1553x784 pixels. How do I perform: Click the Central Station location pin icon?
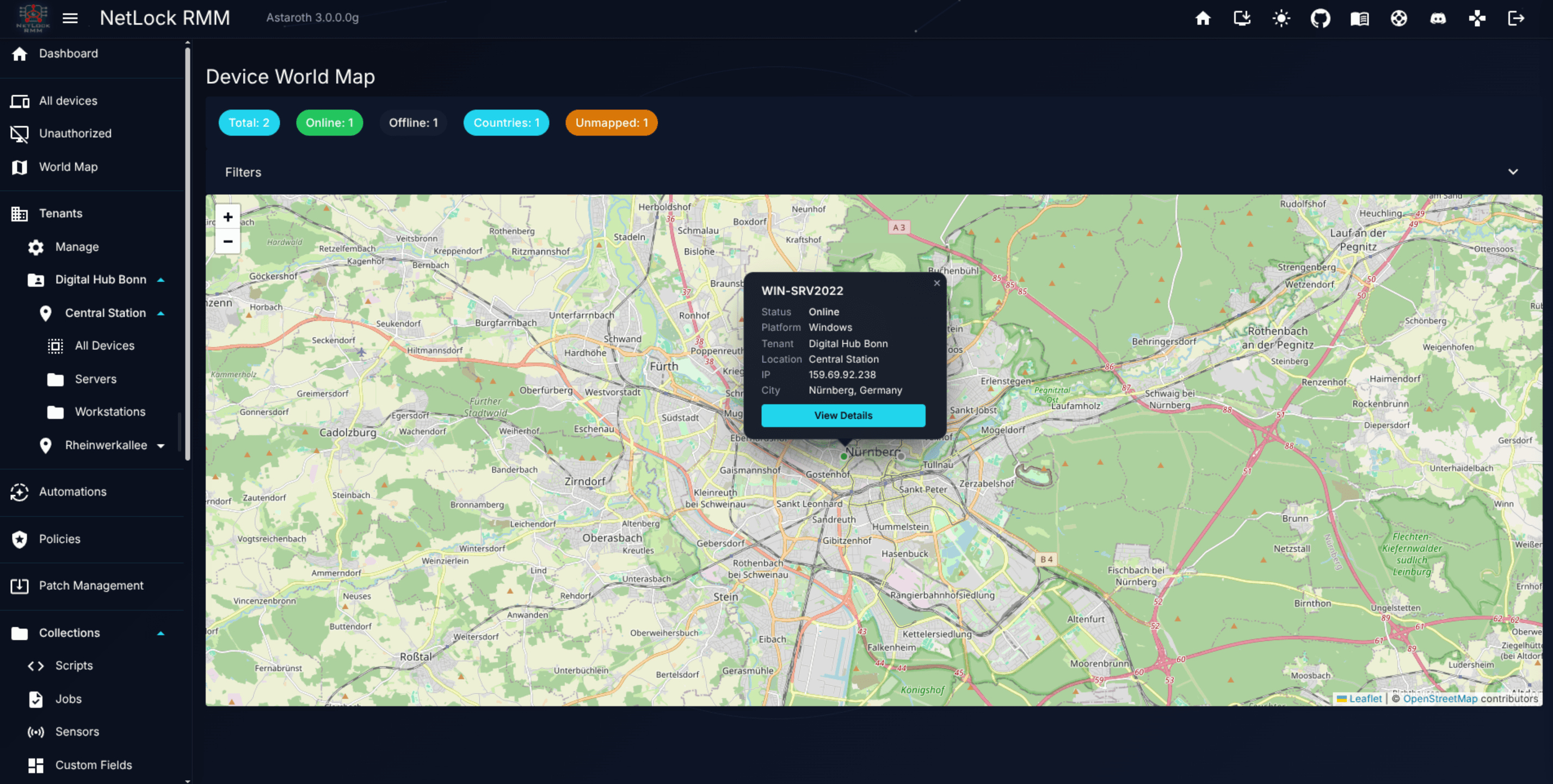45,313
